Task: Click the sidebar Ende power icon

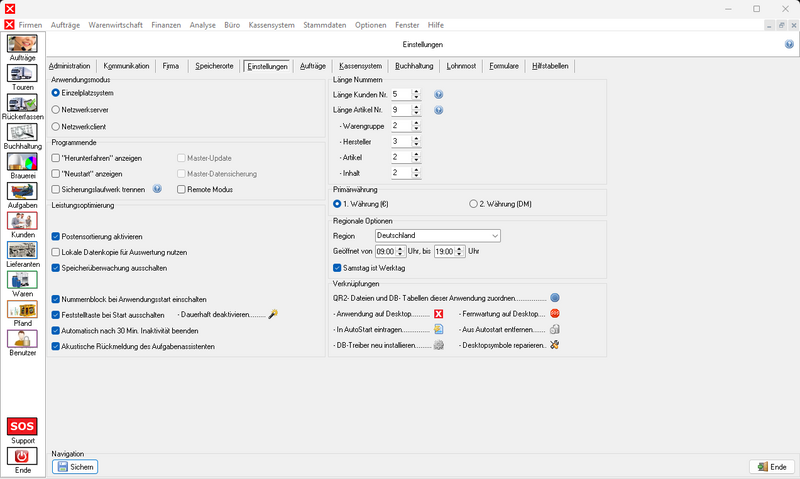Action: point(22,456)
